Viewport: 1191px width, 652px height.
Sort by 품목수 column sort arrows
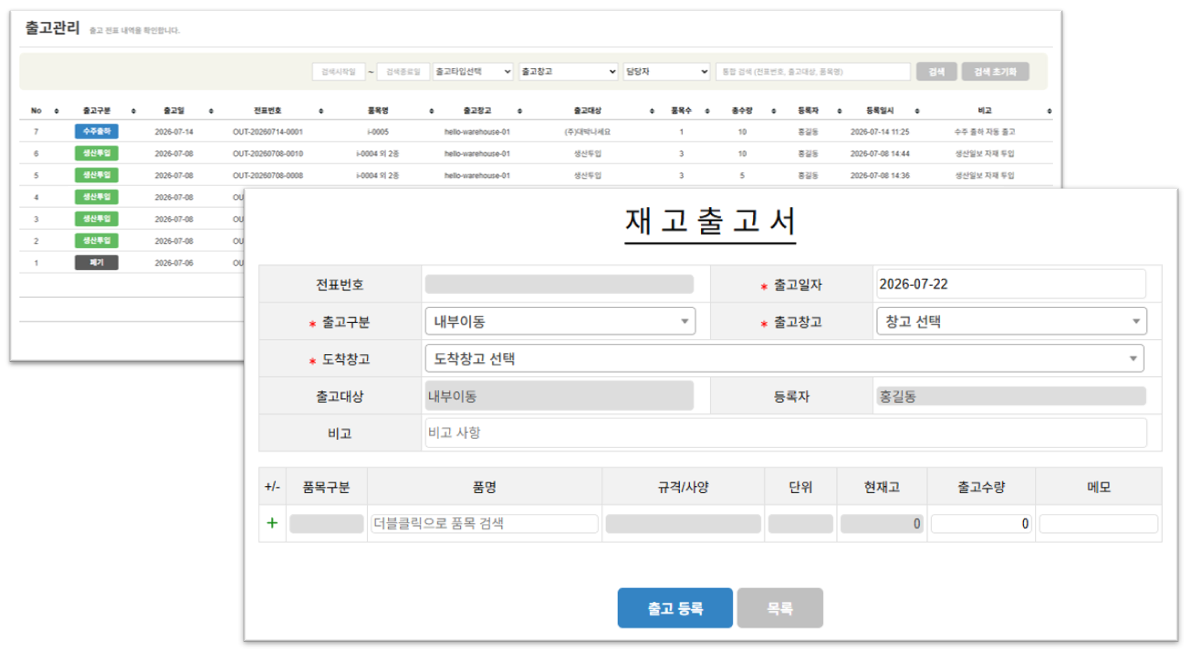click(706, 111)
